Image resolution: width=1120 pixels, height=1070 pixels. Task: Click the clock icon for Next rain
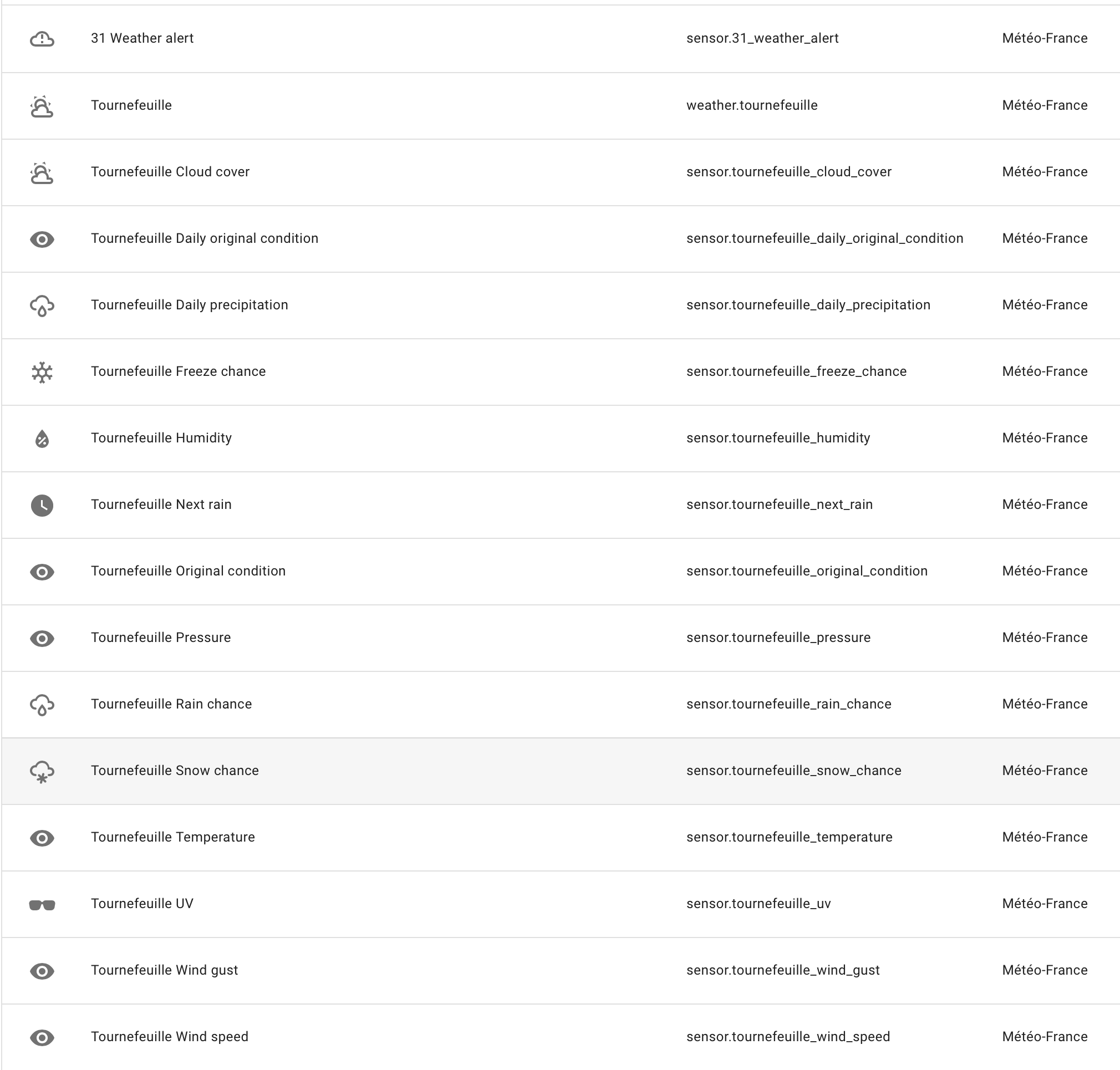42,506
